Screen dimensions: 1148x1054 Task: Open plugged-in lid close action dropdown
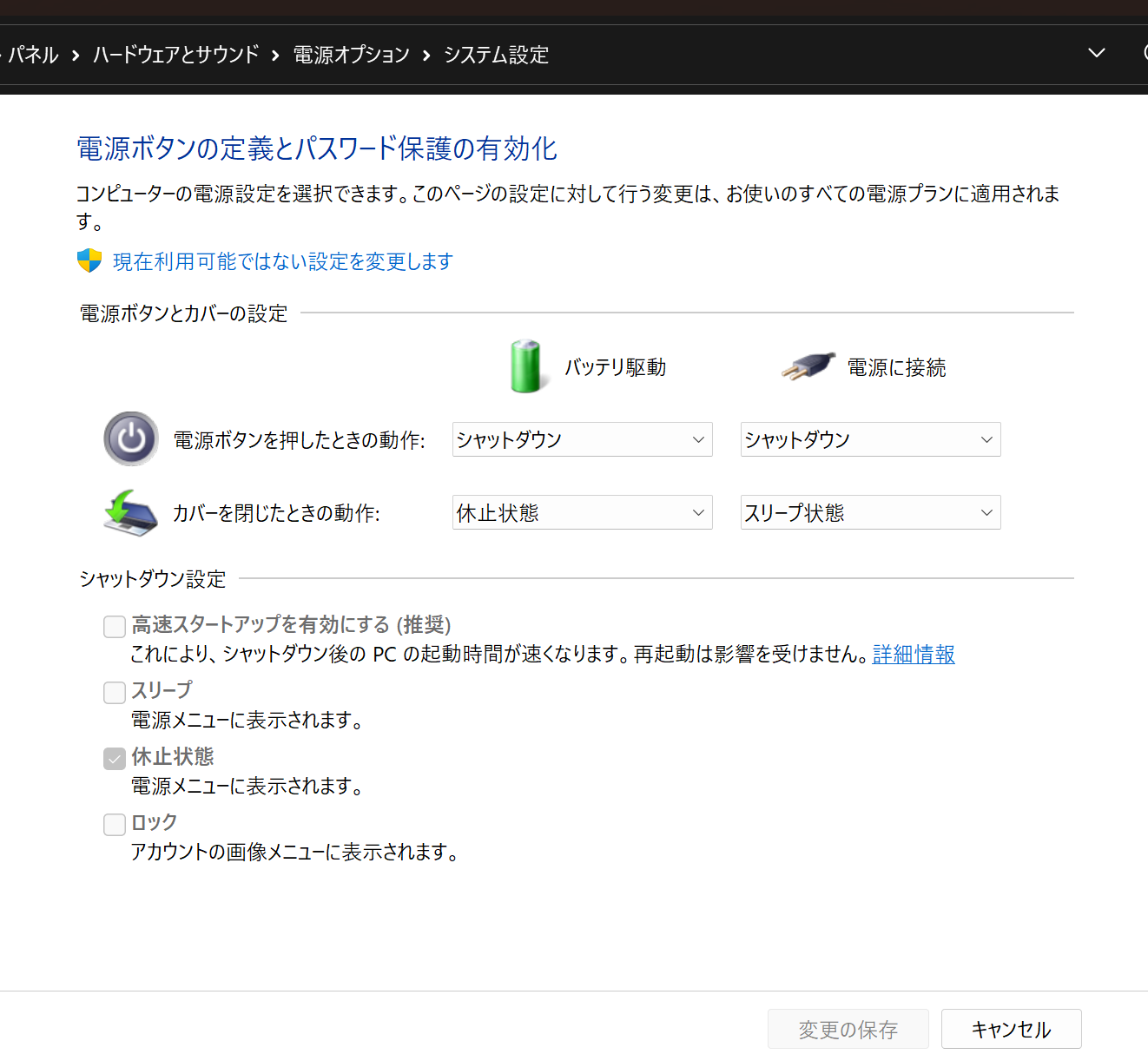point(870,512)
